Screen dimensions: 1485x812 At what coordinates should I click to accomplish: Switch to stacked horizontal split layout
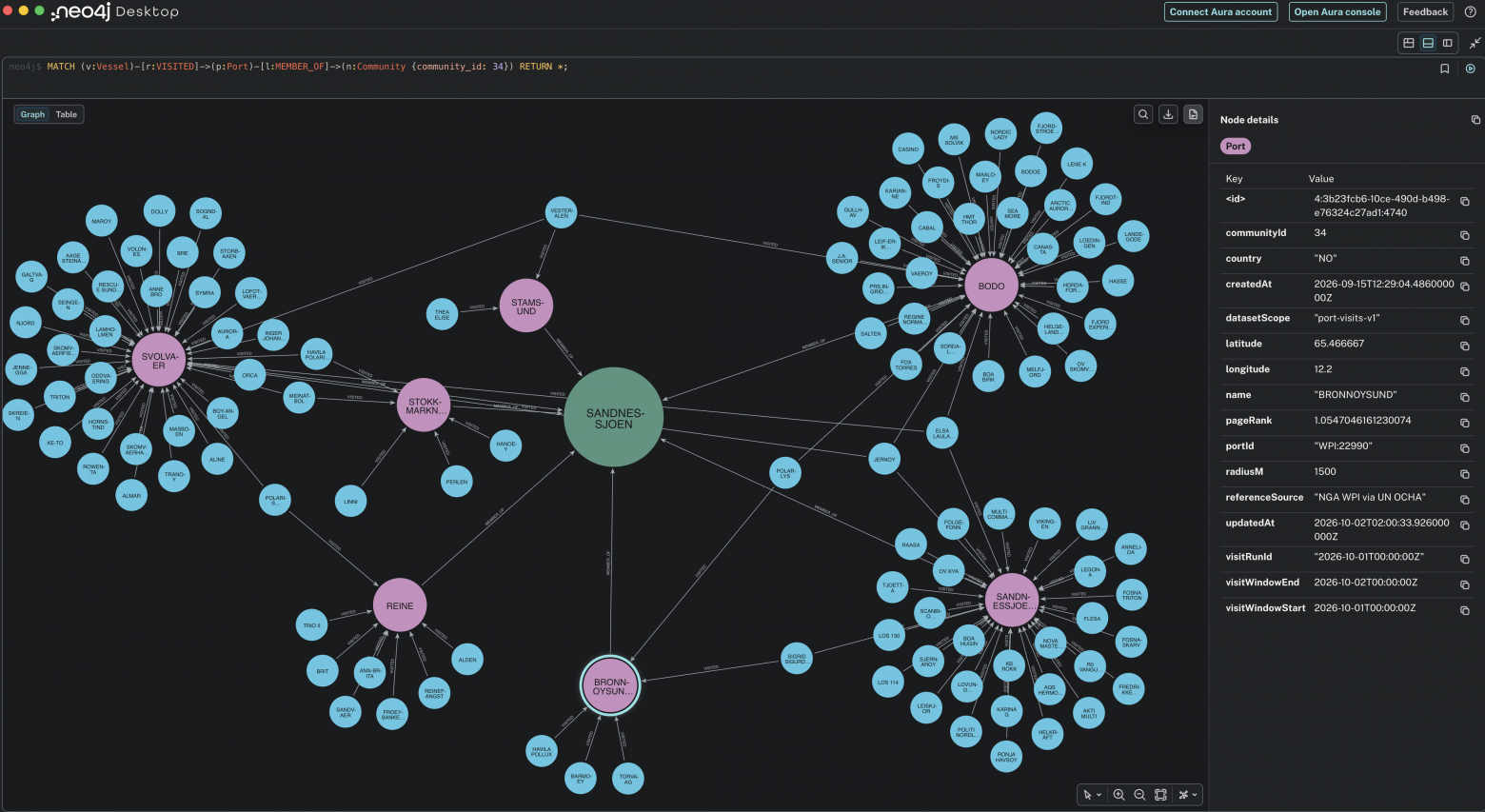point(1428,43)
